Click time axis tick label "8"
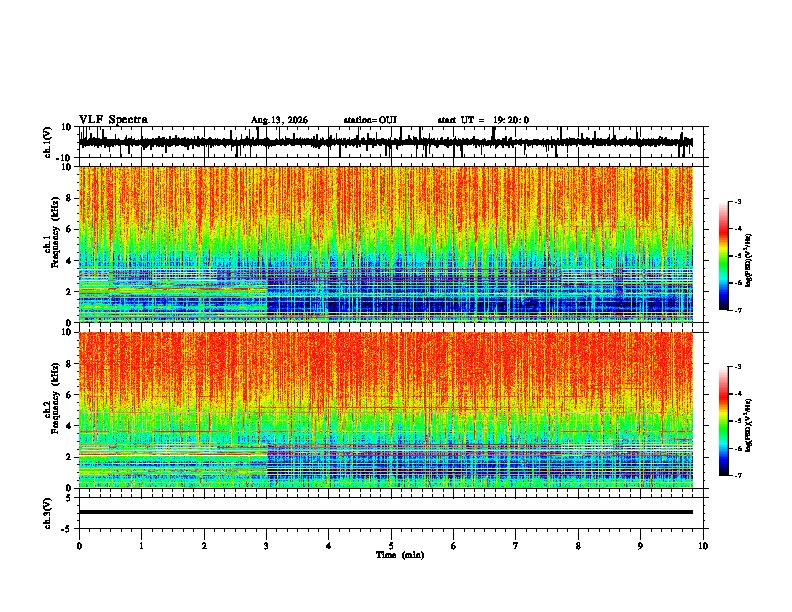The image size is (792, 612). 578,546
